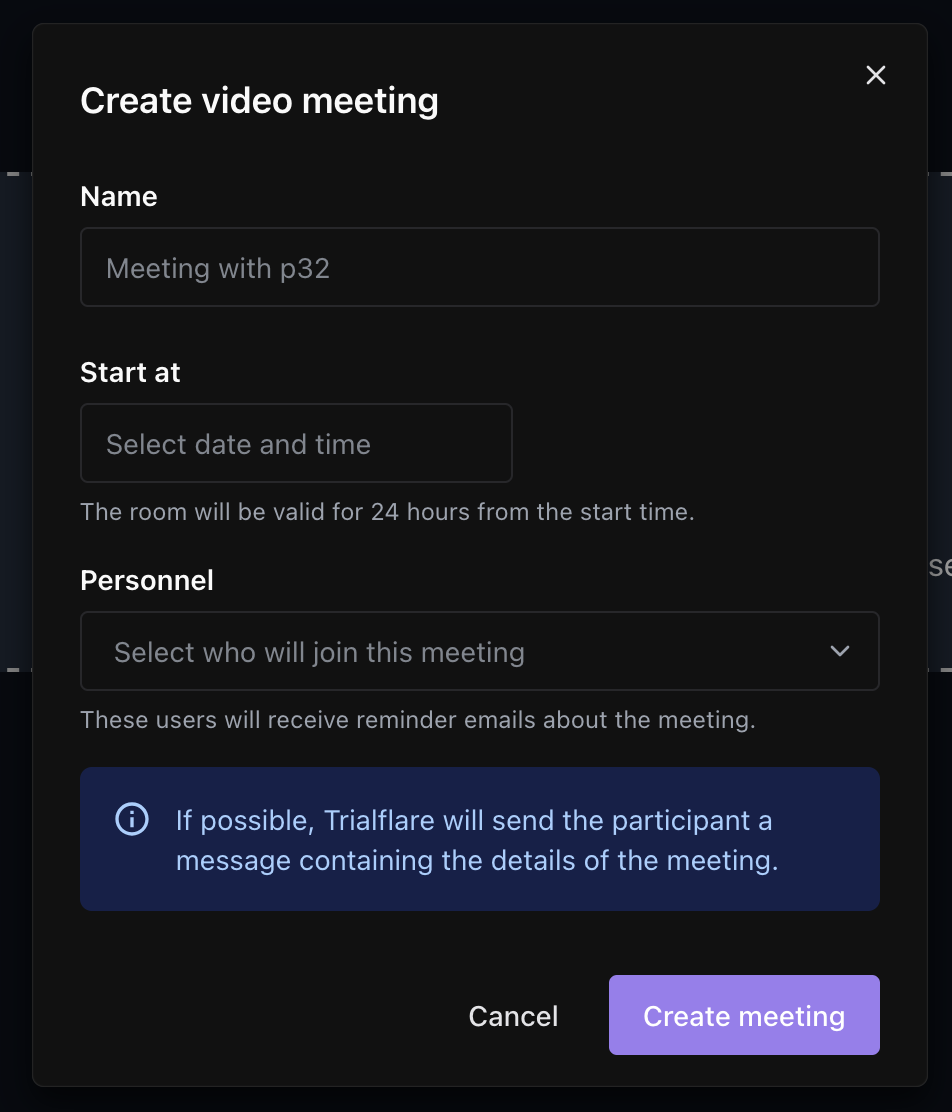Expand the Personnel dropdown

pos(479,651)
